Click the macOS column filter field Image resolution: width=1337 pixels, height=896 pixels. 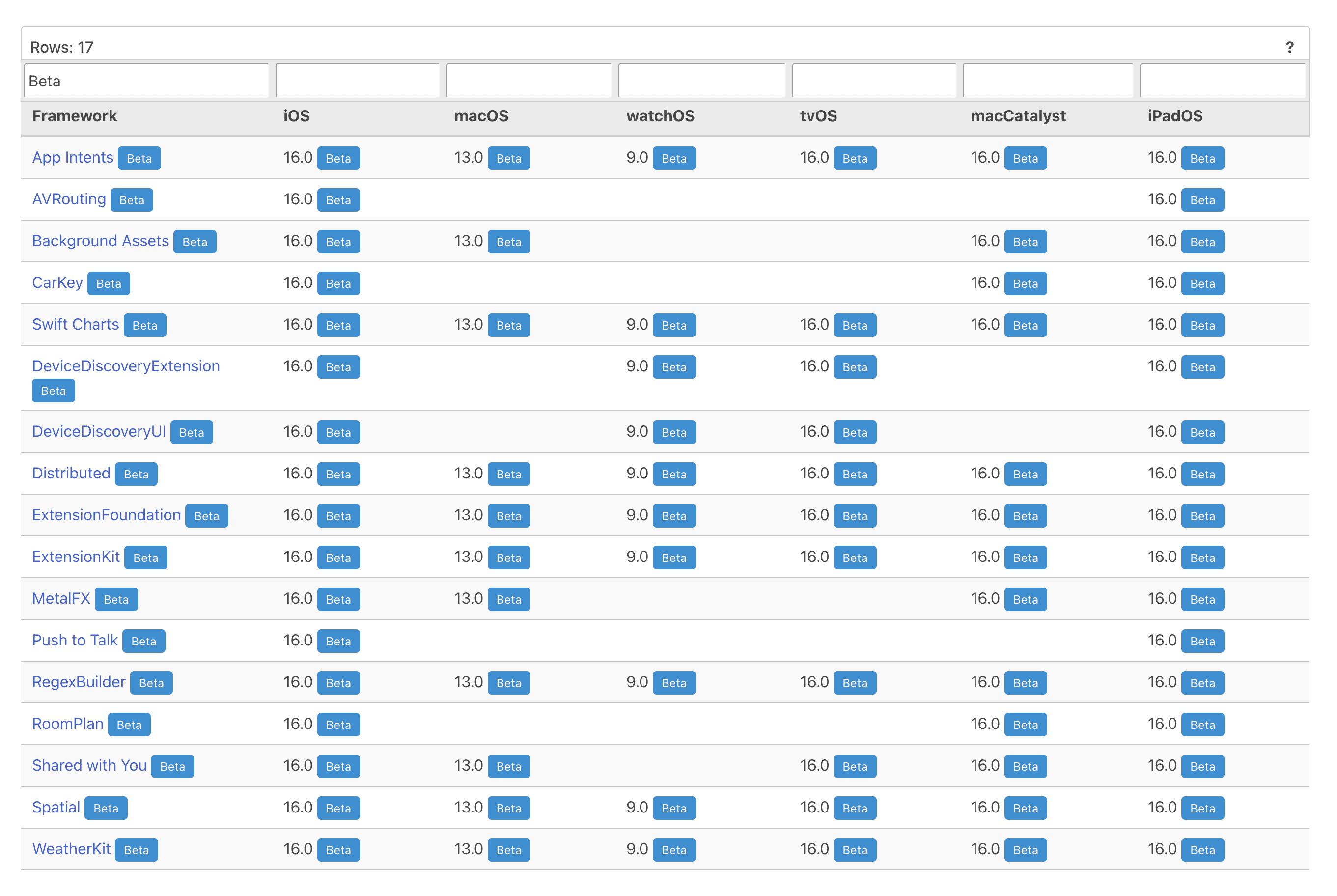(x=529, y=81)
